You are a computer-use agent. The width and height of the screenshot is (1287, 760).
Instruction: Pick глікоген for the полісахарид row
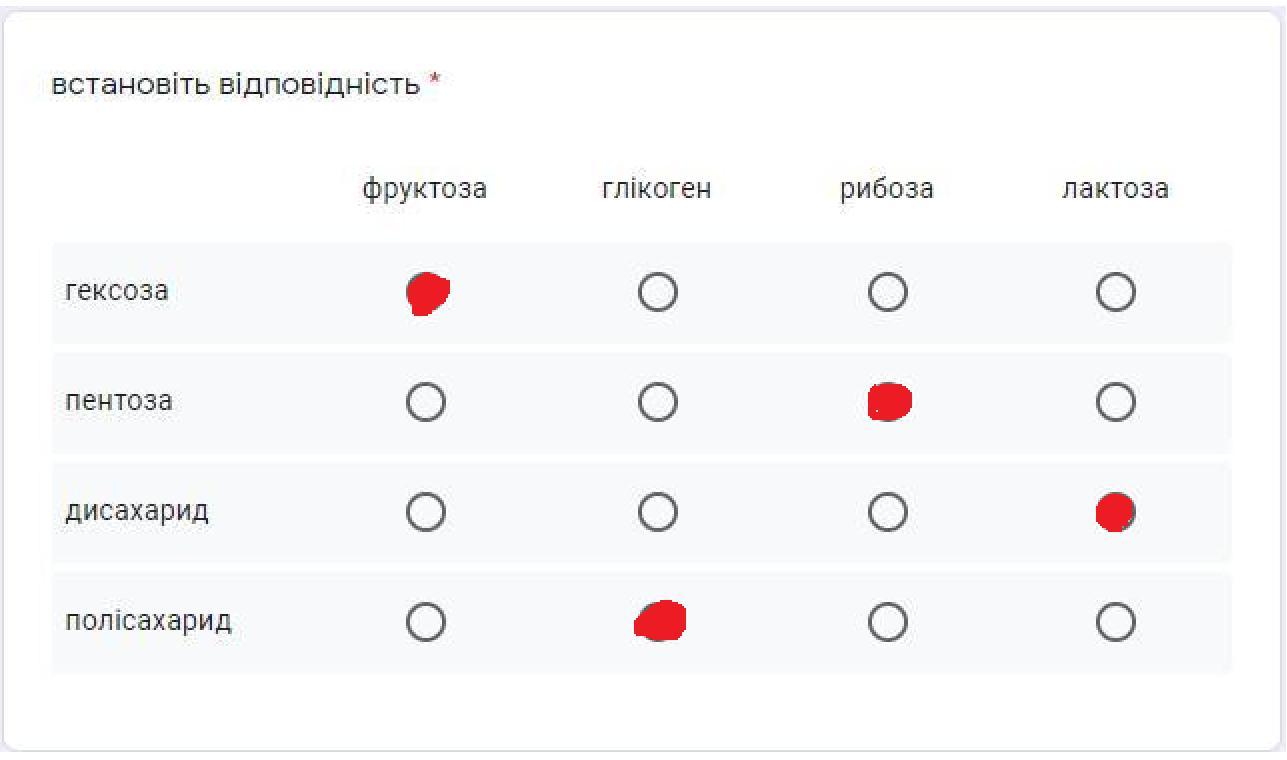(x=658, y=623)
